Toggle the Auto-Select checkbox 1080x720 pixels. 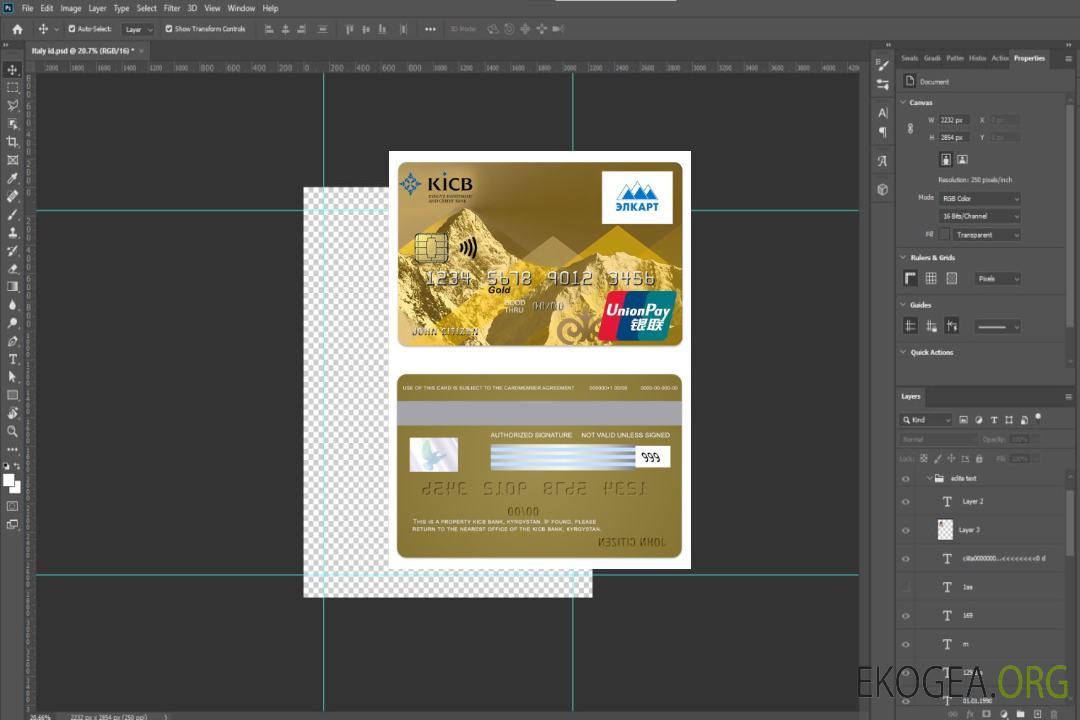(72, 29)
